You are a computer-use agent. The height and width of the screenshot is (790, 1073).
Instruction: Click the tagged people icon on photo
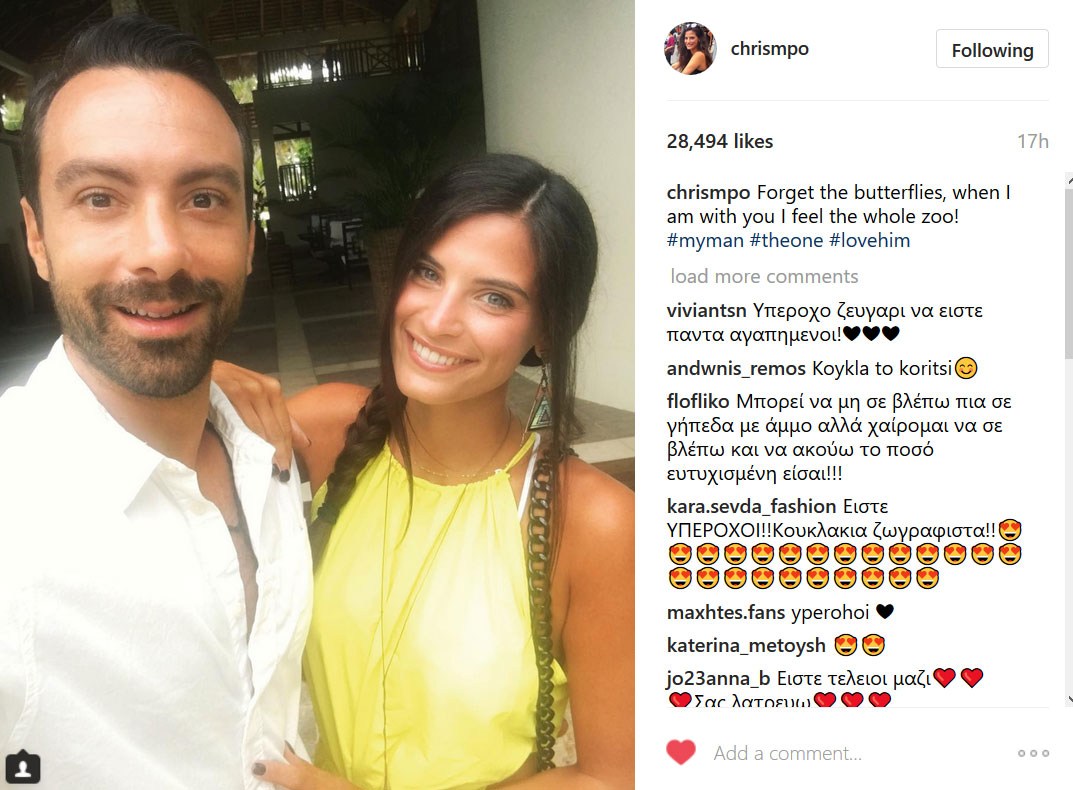[23, 767]
